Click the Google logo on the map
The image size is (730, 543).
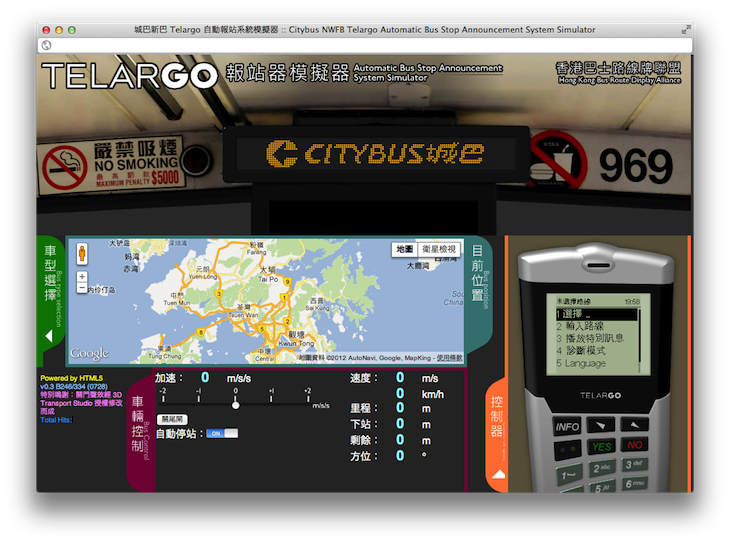(89, 354)
